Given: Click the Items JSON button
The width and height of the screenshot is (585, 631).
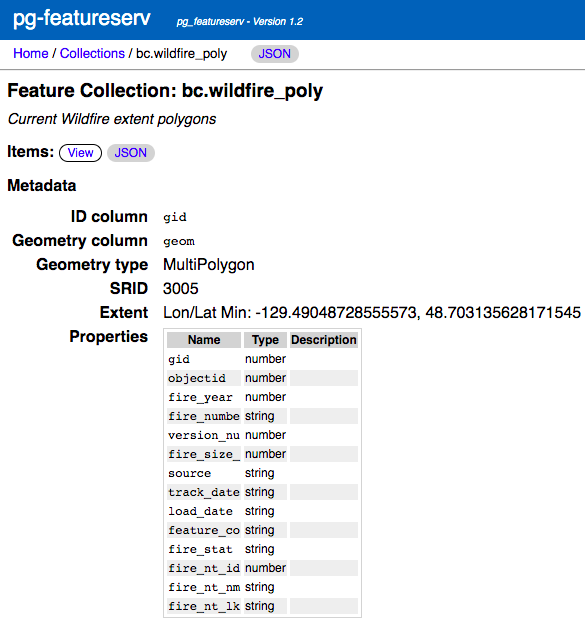Looking at the screenshot, I should (x=131, y=153).
